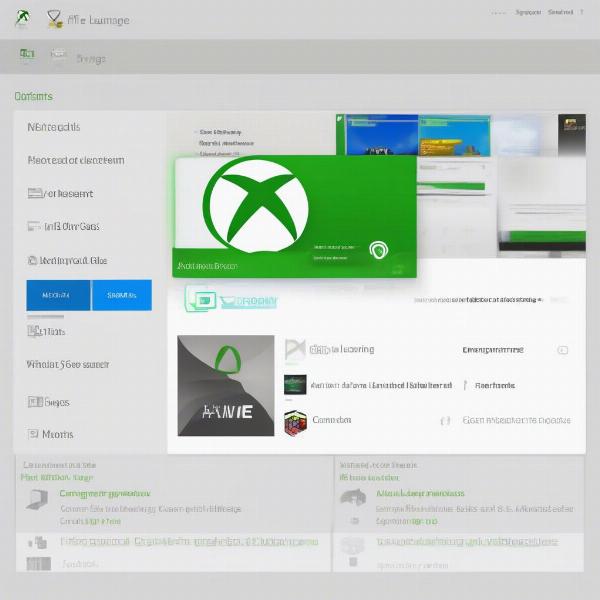Click the small box button ending the first list row
600x600 pixels.
pyautogui.click(x=562, y=350)
